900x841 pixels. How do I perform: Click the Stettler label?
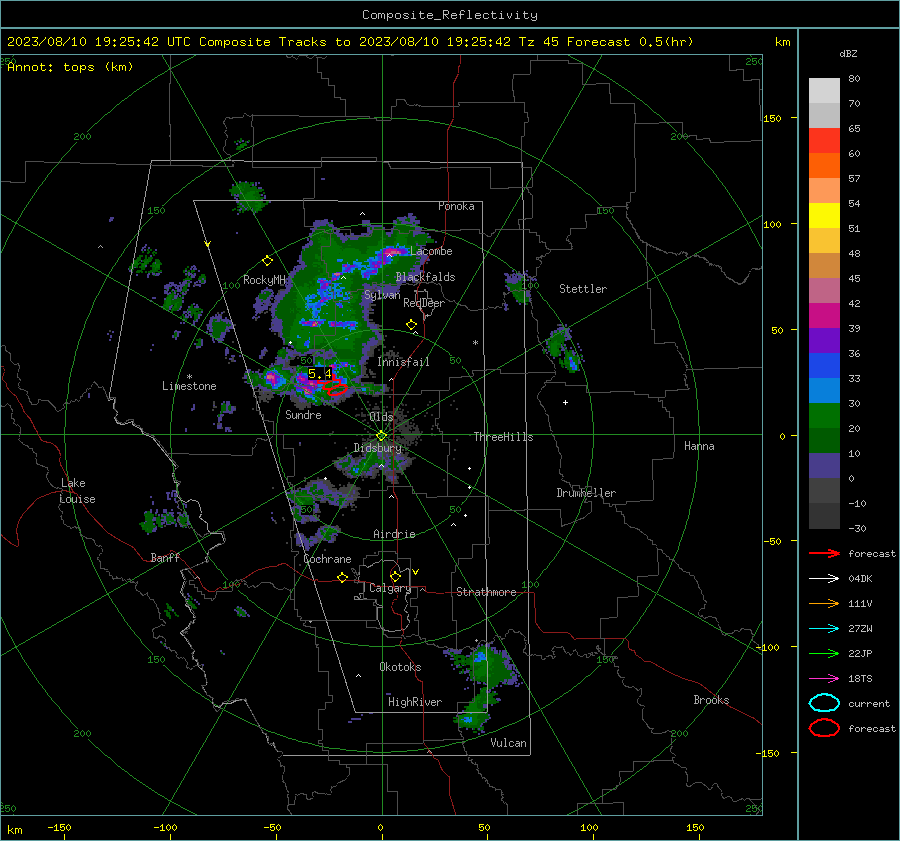tap(583, 289)
